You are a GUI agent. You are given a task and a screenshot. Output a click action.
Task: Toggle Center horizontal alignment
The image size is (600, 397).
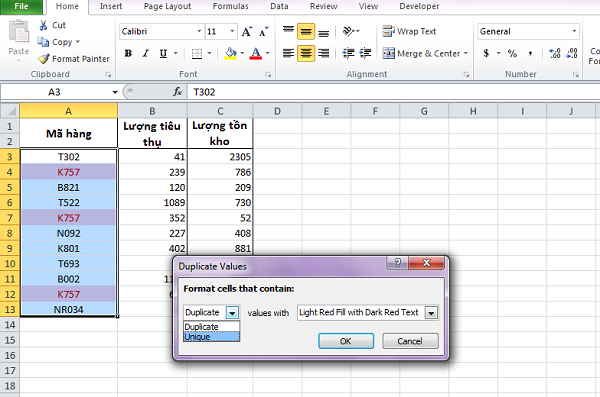tap(306, 53)
